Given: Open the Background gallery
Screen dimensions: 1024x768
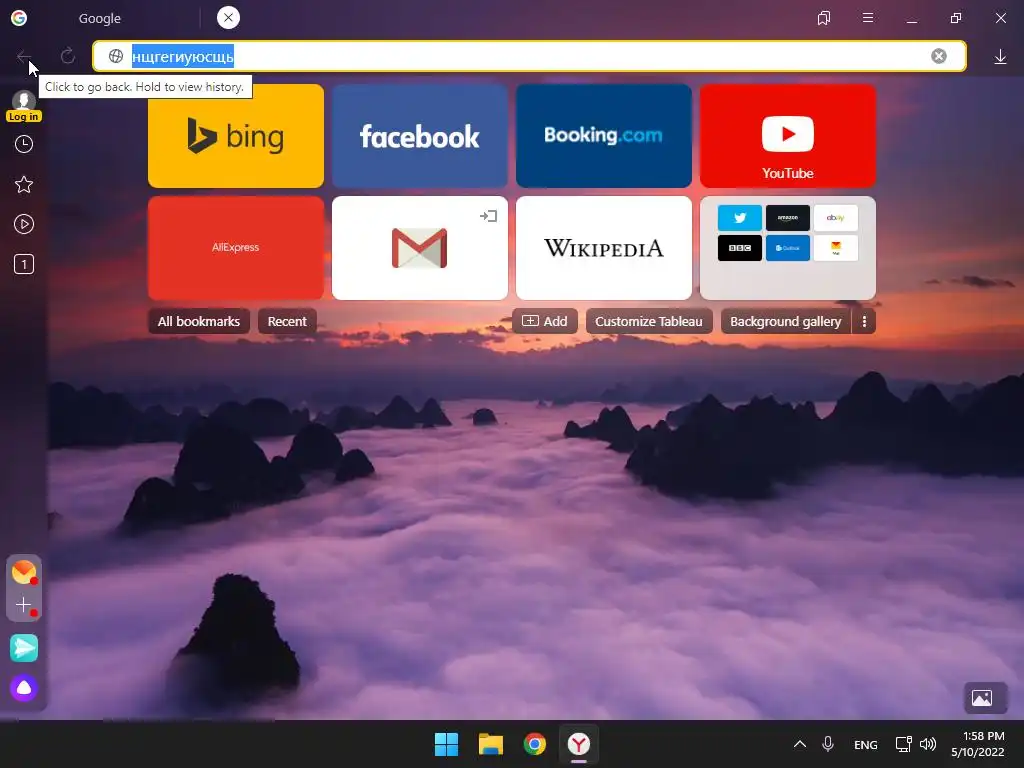Looking at the screenshot, I should click(x=786, y=321).
